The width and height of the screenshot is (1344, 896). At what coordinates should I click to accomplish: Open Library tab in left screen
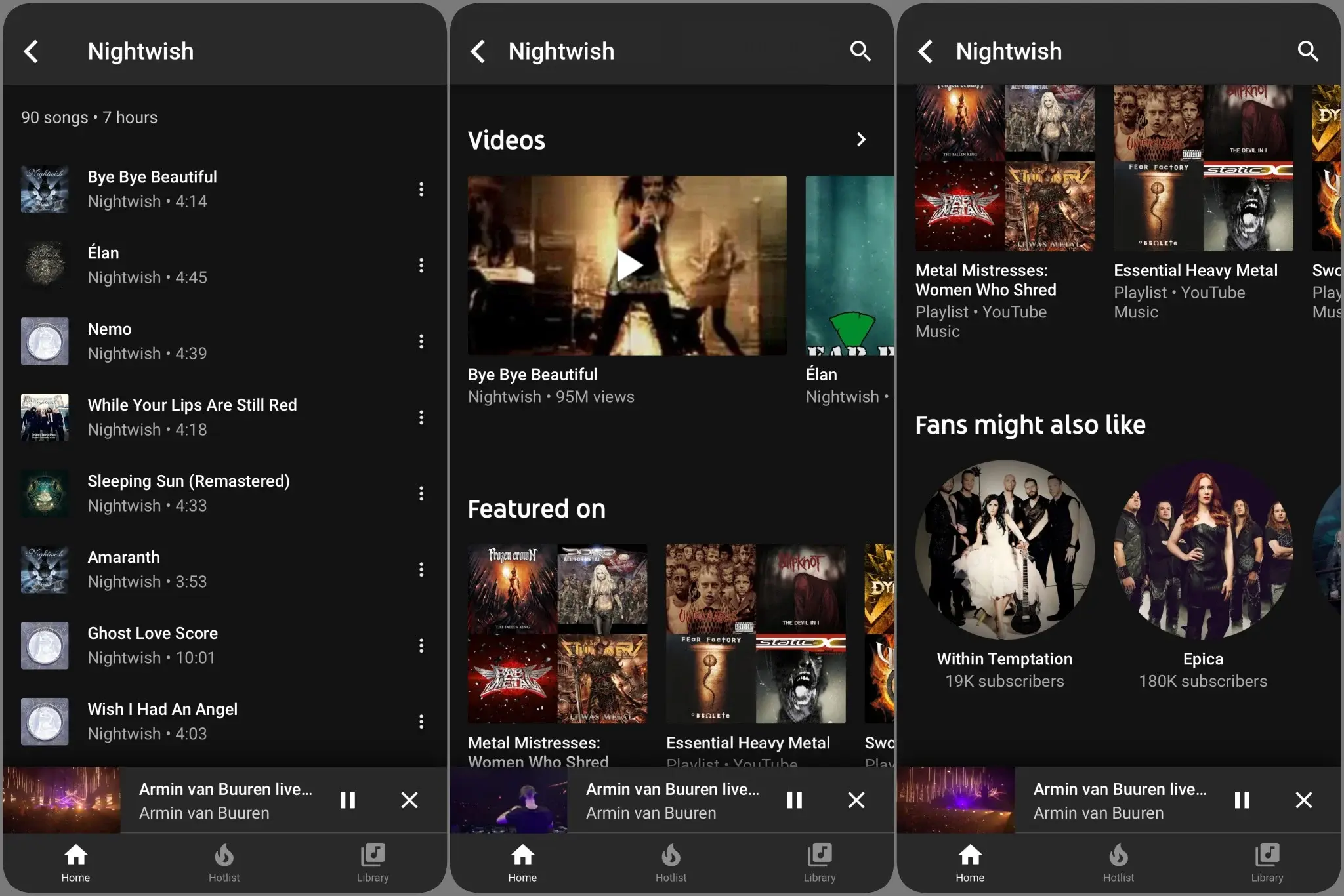373,863
